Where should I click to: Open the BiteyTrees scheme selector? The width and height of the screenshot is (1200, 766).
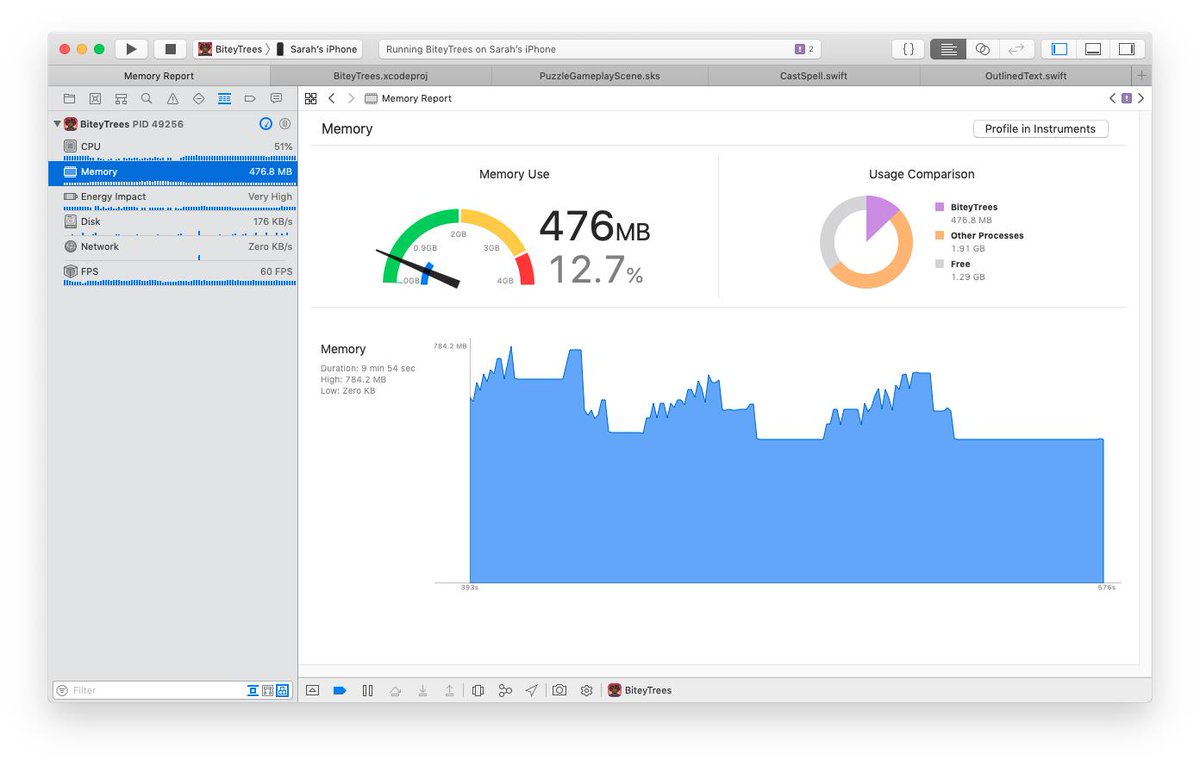coord(230,49)
